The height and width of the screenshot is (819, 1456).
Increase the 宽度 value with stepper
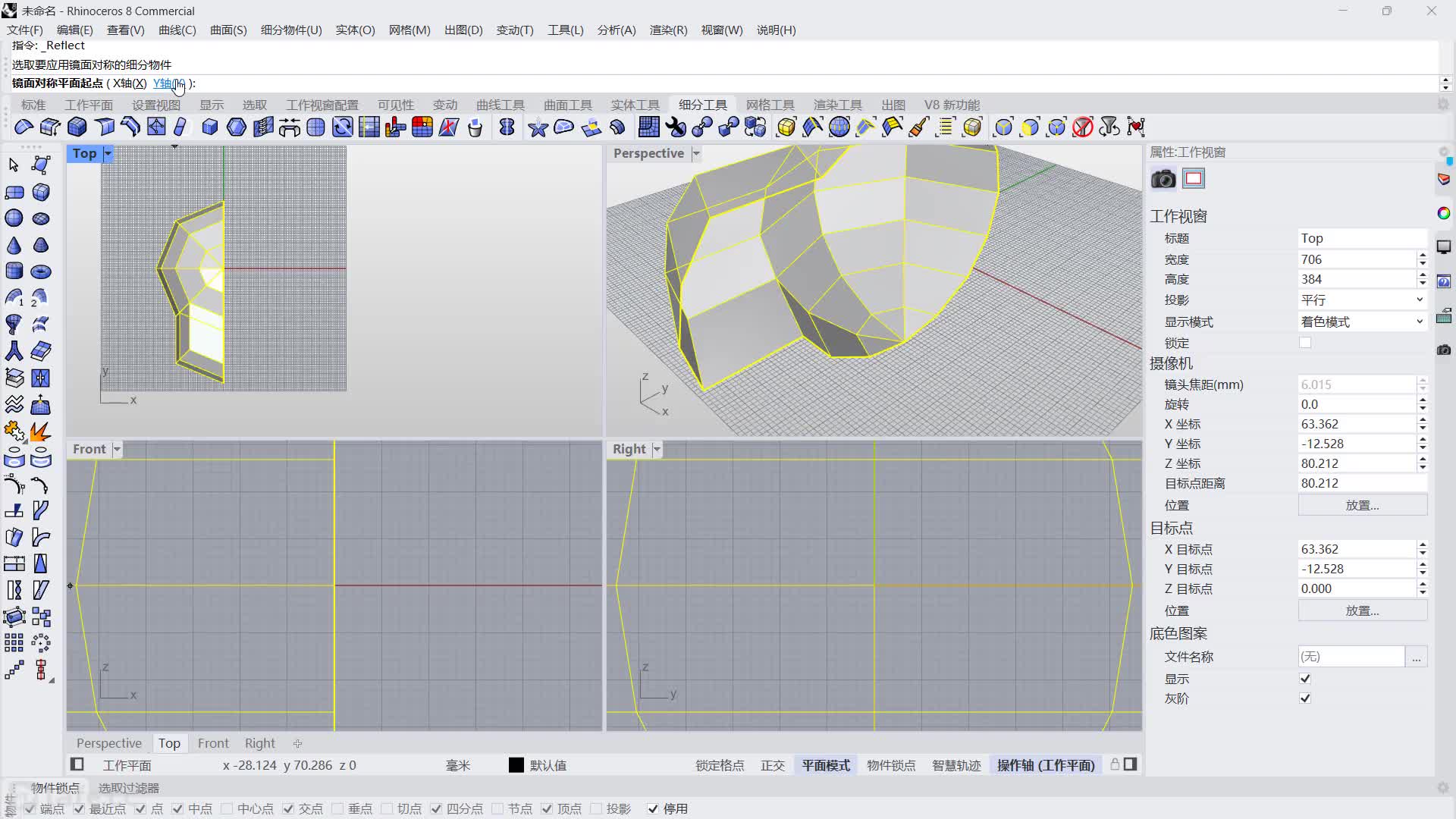[x=1423, y=256]
